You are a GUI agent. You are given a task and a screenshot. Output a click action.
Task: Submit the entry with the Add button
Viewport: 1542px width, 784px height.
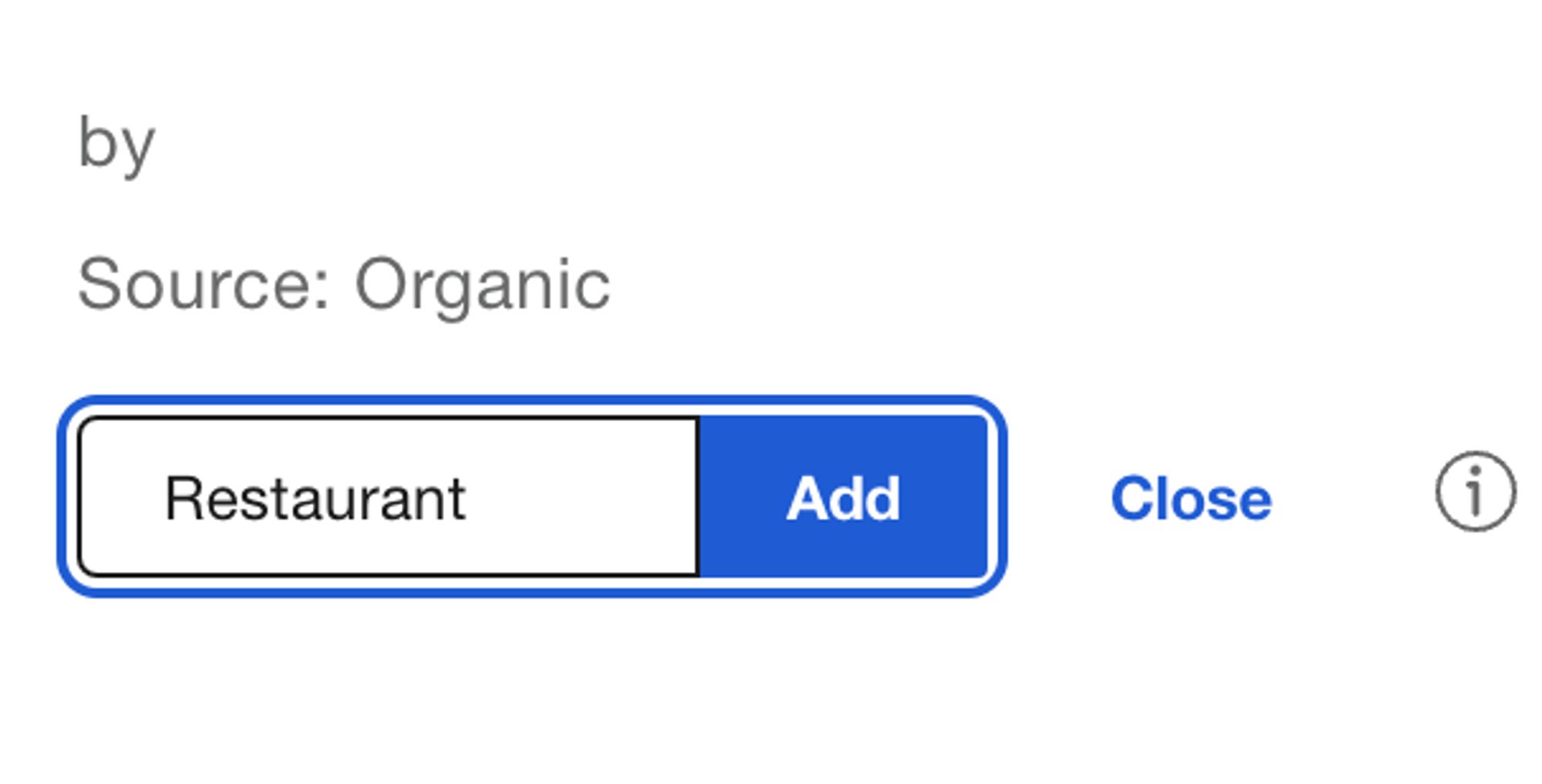click(x=843, y=497)
